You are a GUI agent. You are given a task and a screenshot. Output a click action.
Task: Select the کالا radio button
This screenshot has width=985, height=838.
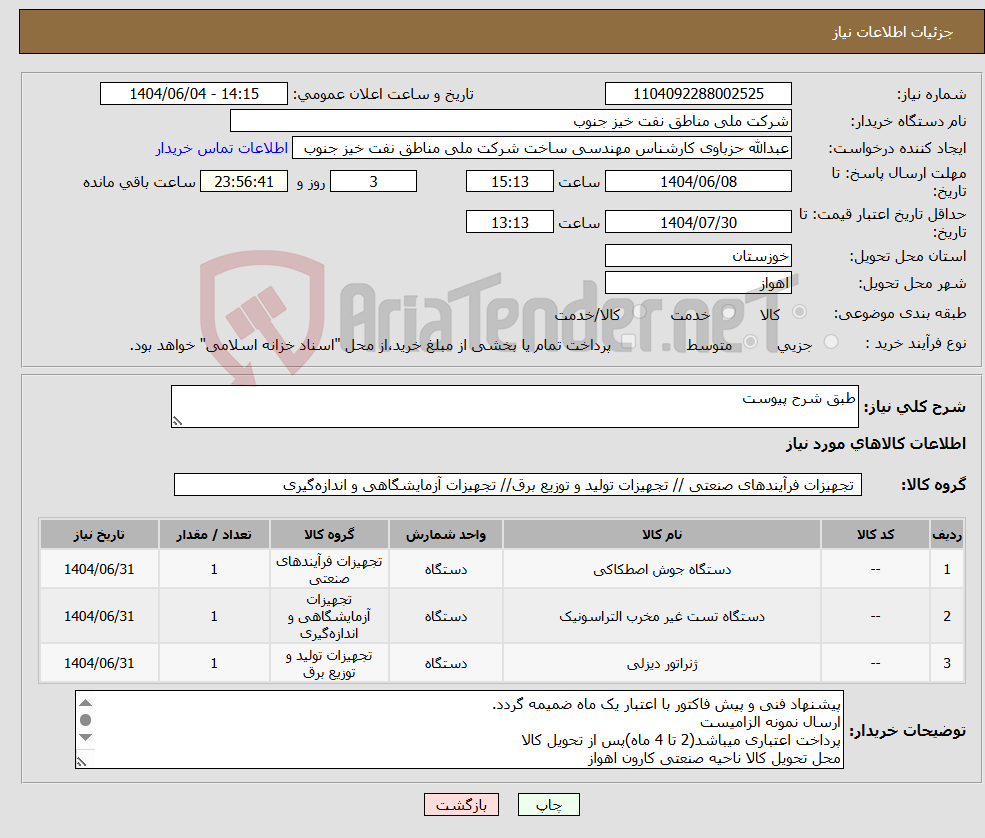point(800,312)
